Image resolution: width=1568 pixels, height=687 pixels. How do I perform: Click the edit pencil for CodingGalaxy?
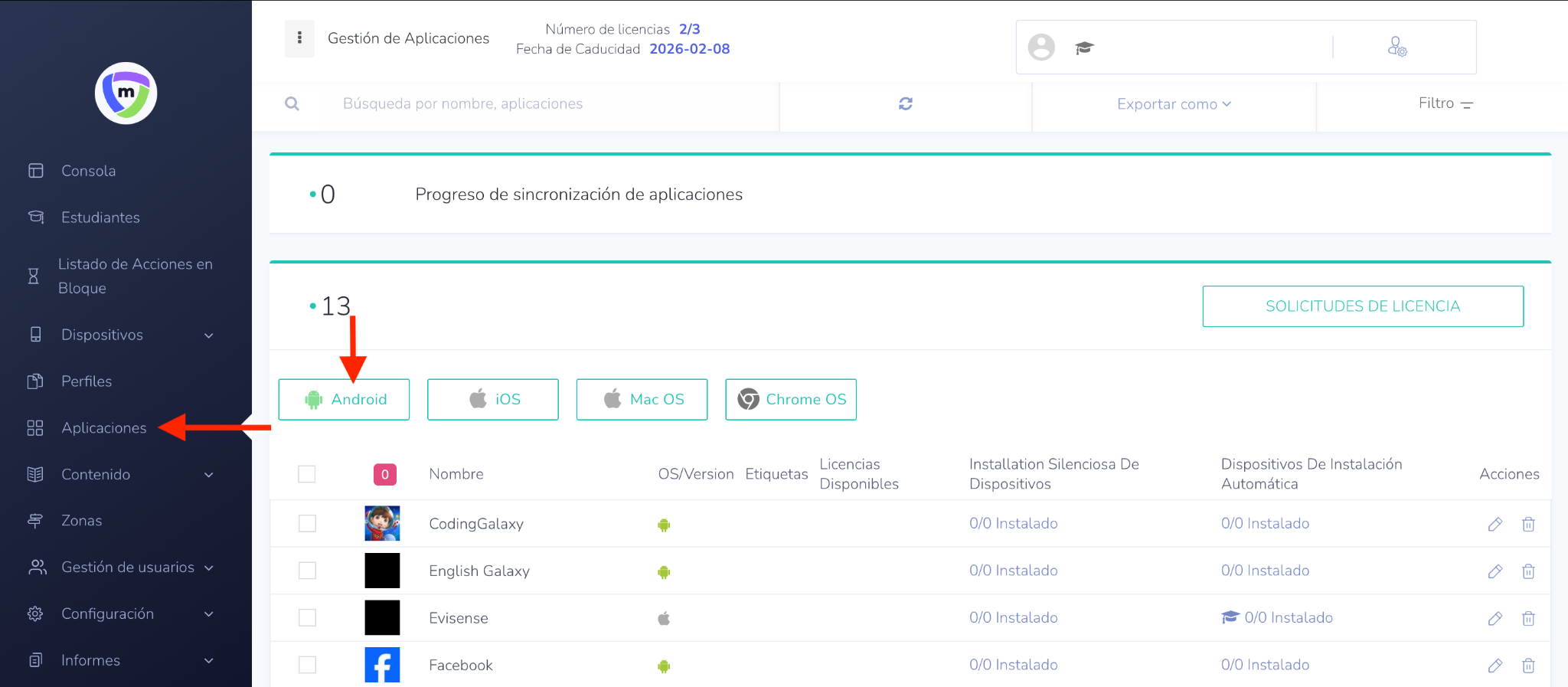[1494, 525]
